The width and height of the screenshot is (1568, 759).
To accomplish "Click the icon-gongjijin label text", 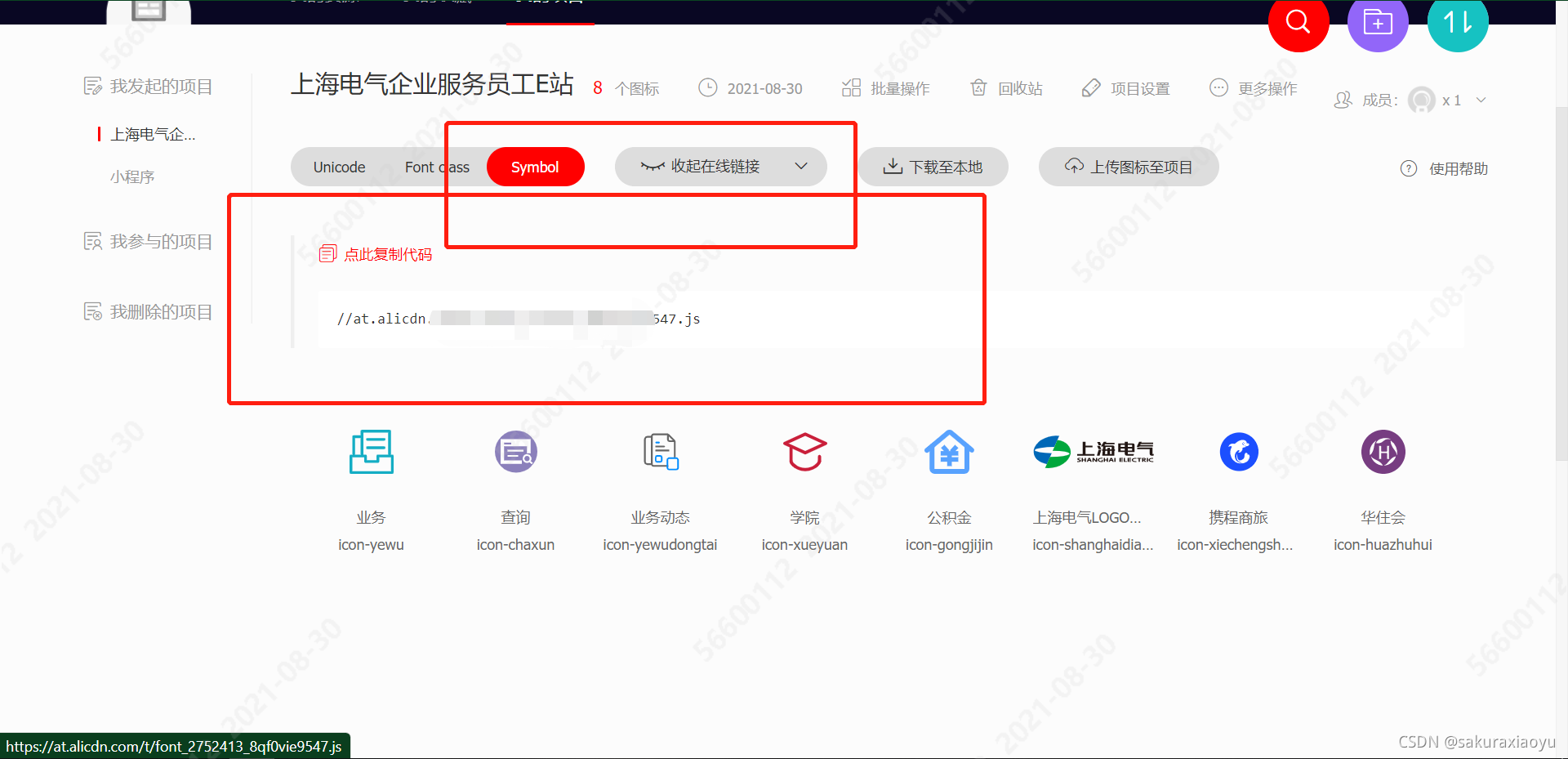I will (x=949, y=545).
